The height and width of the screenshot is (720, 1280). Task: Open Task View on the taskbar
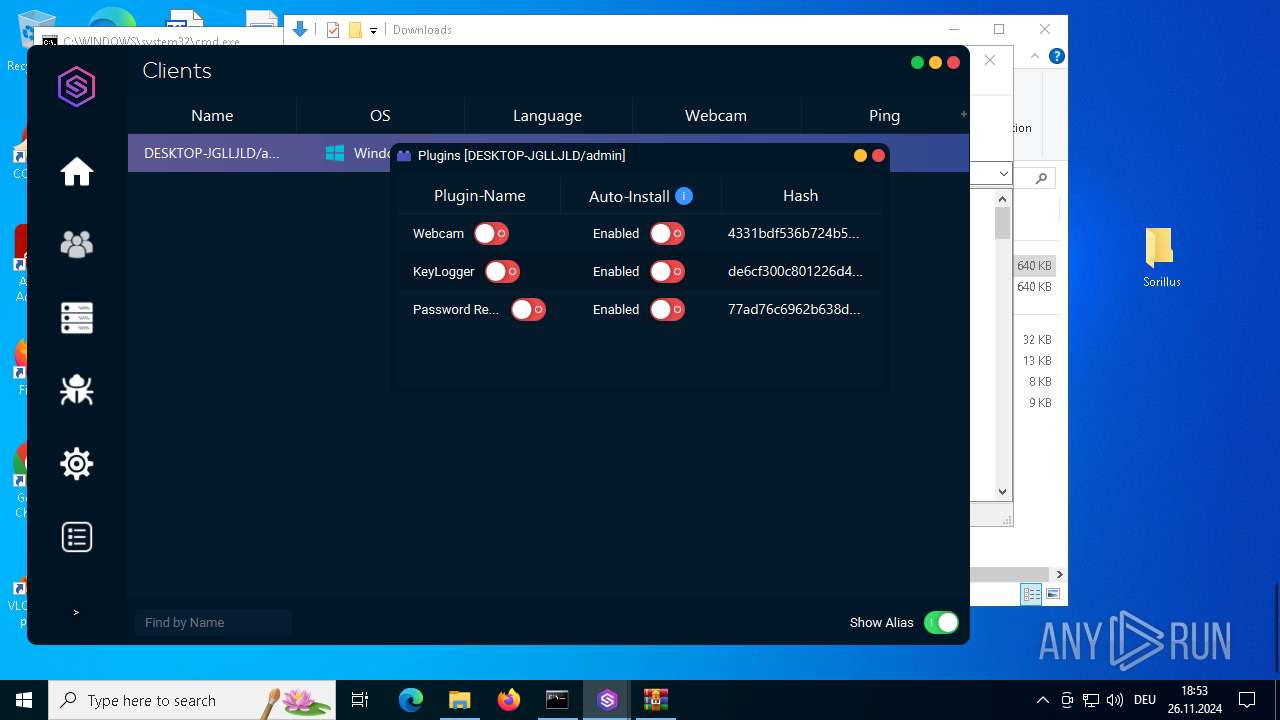(361, 700)
